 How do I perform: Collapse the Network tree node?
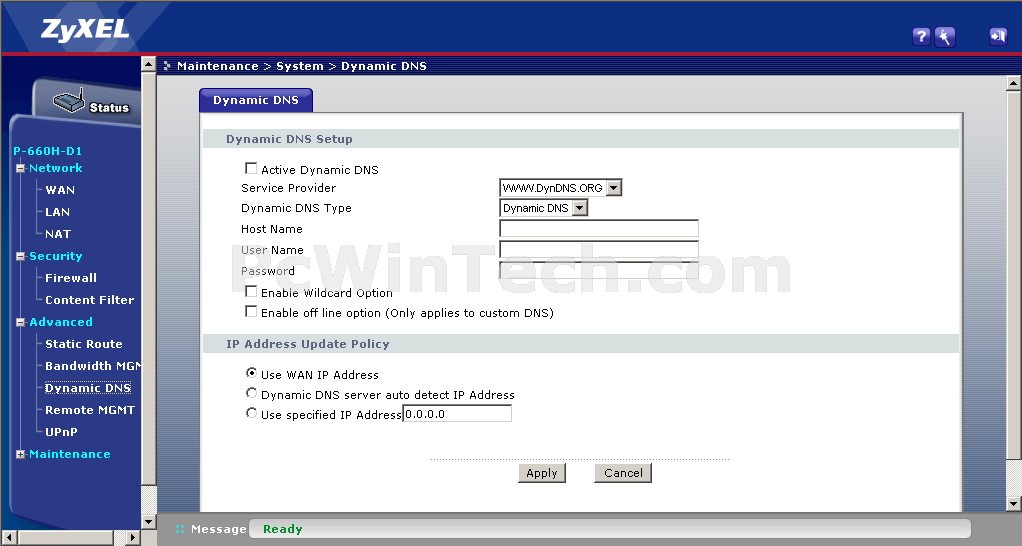(20, 168)
